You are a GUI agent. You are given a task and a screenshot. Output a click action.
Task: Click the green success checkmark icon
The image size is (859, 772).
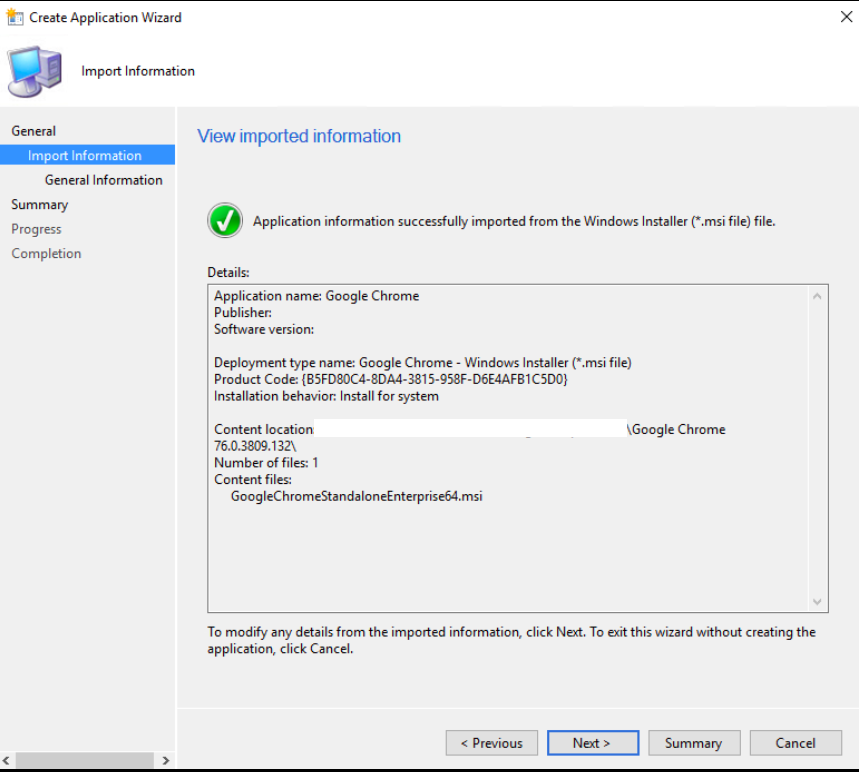point(225,220)
